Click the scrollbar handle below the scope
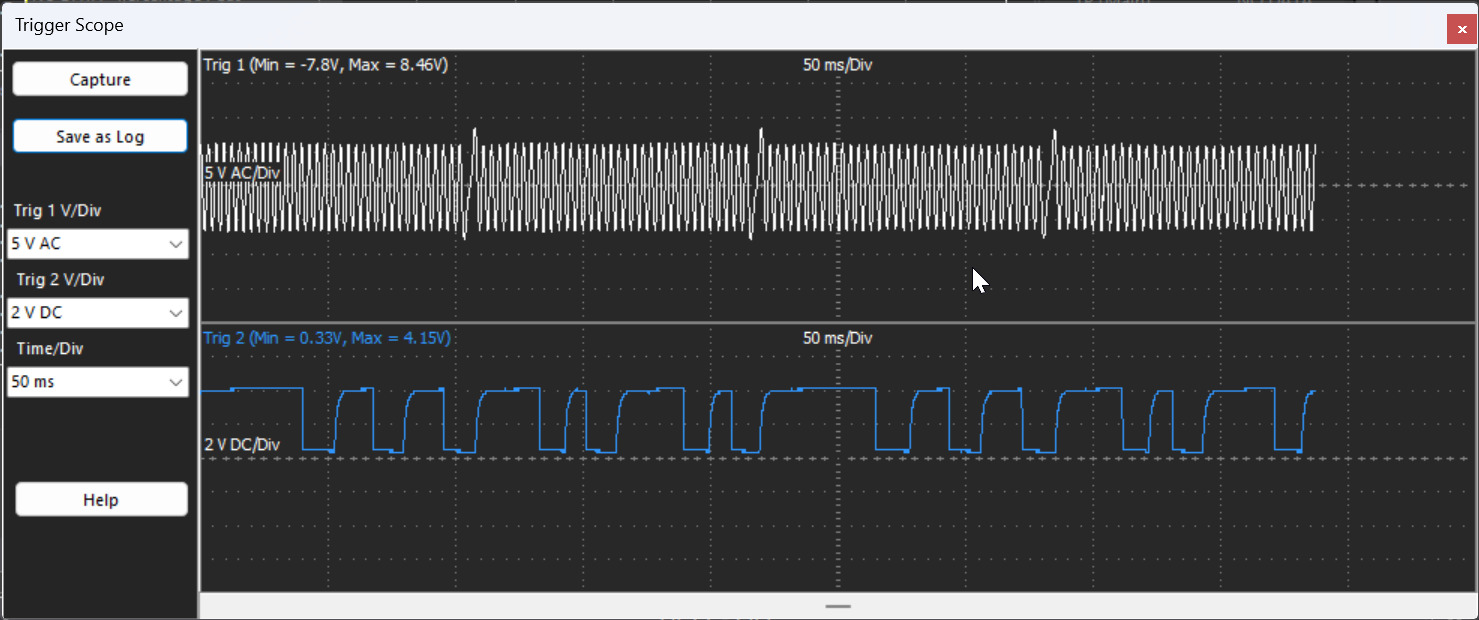 (x=837, y=606)
